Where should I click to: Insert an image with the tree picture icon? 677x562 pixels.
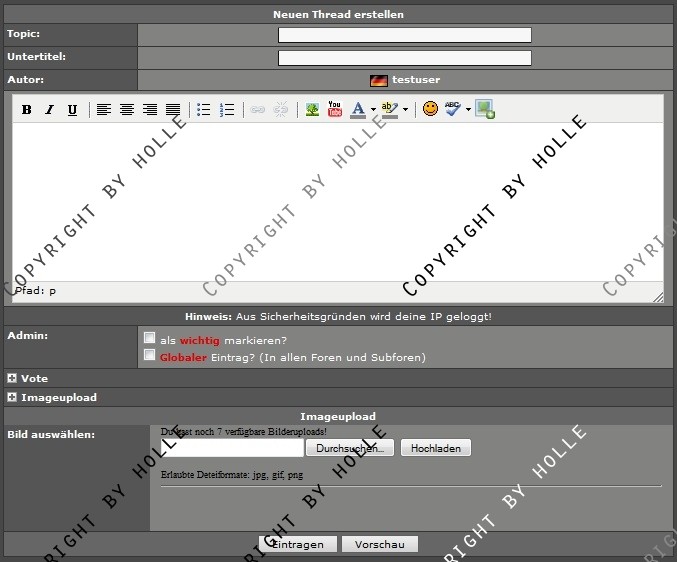click(x=312, y=110)
